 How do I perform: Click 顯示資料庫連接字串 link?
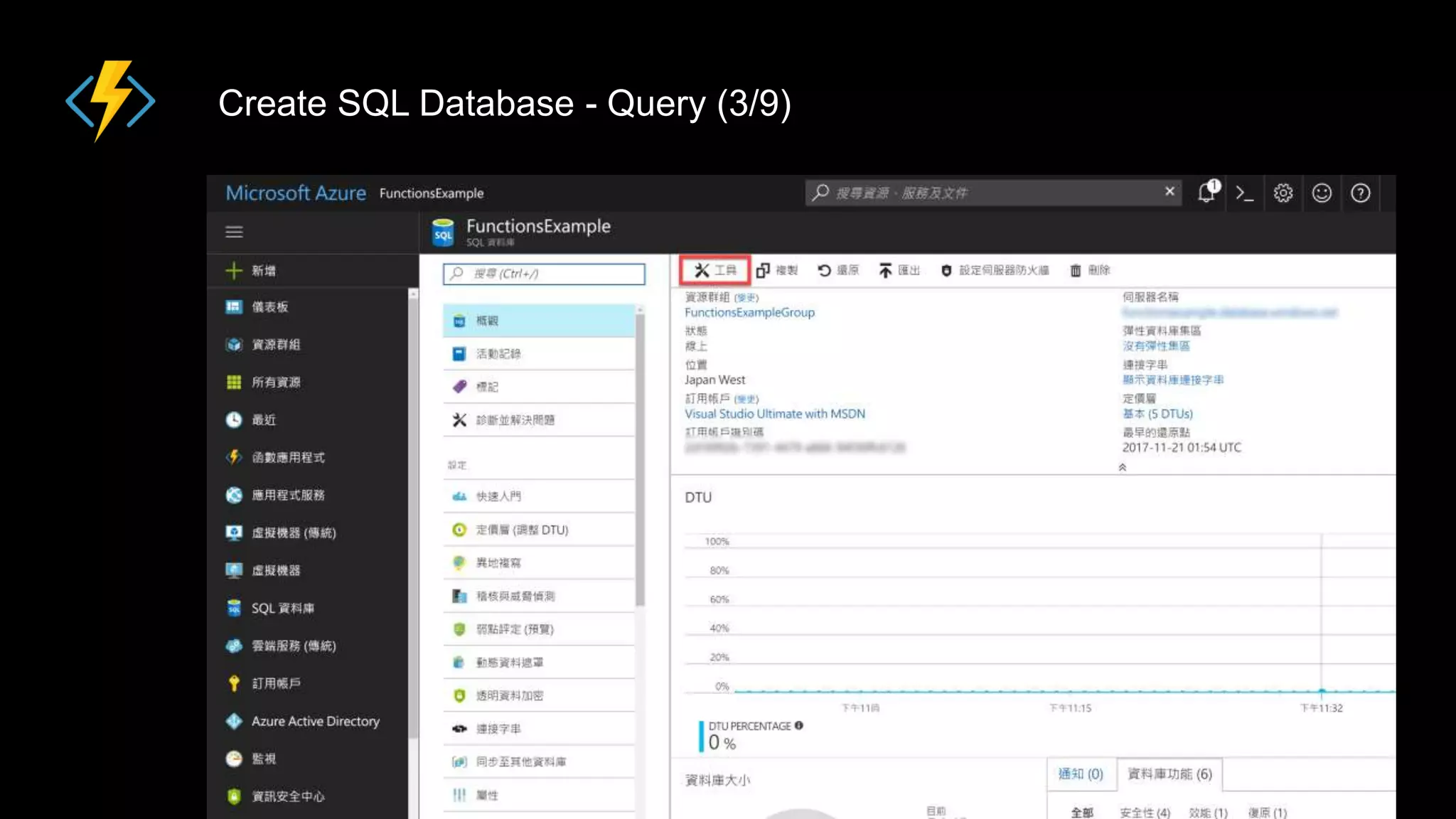click(x=1173, y=380)
